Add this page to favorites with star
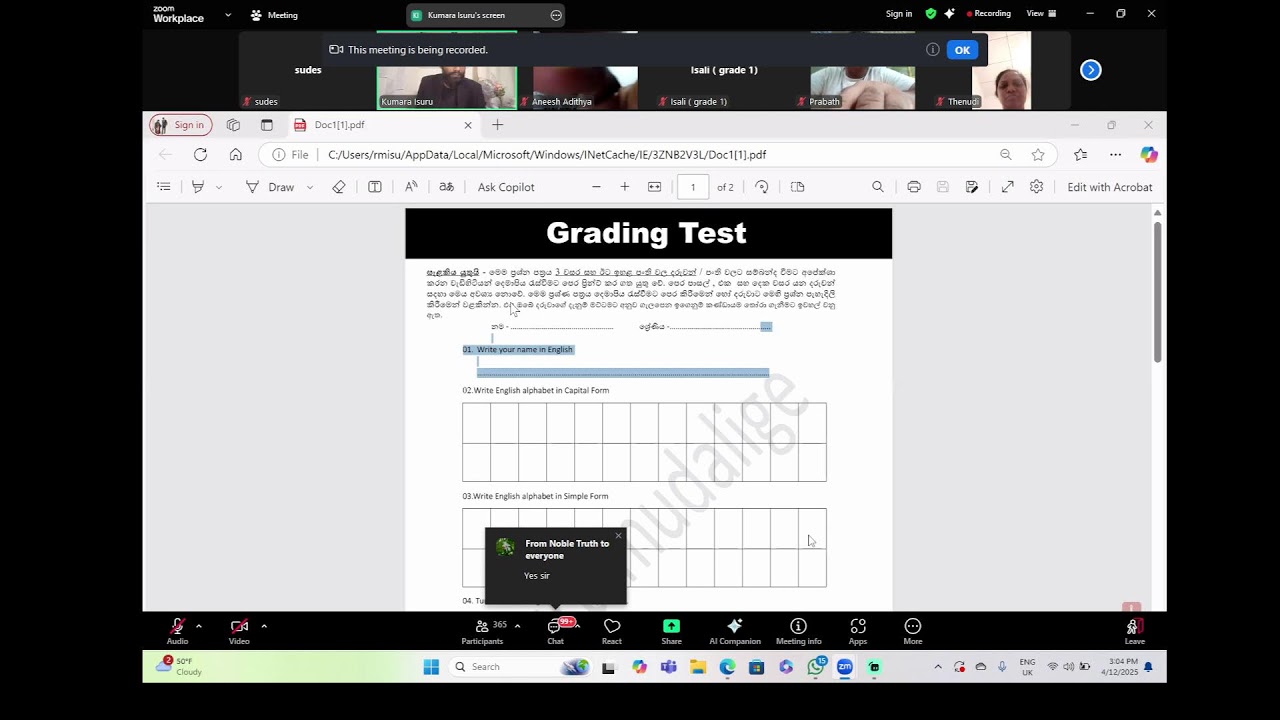This screenshot has width=1280, height=720. click(x=1038, y=155)
